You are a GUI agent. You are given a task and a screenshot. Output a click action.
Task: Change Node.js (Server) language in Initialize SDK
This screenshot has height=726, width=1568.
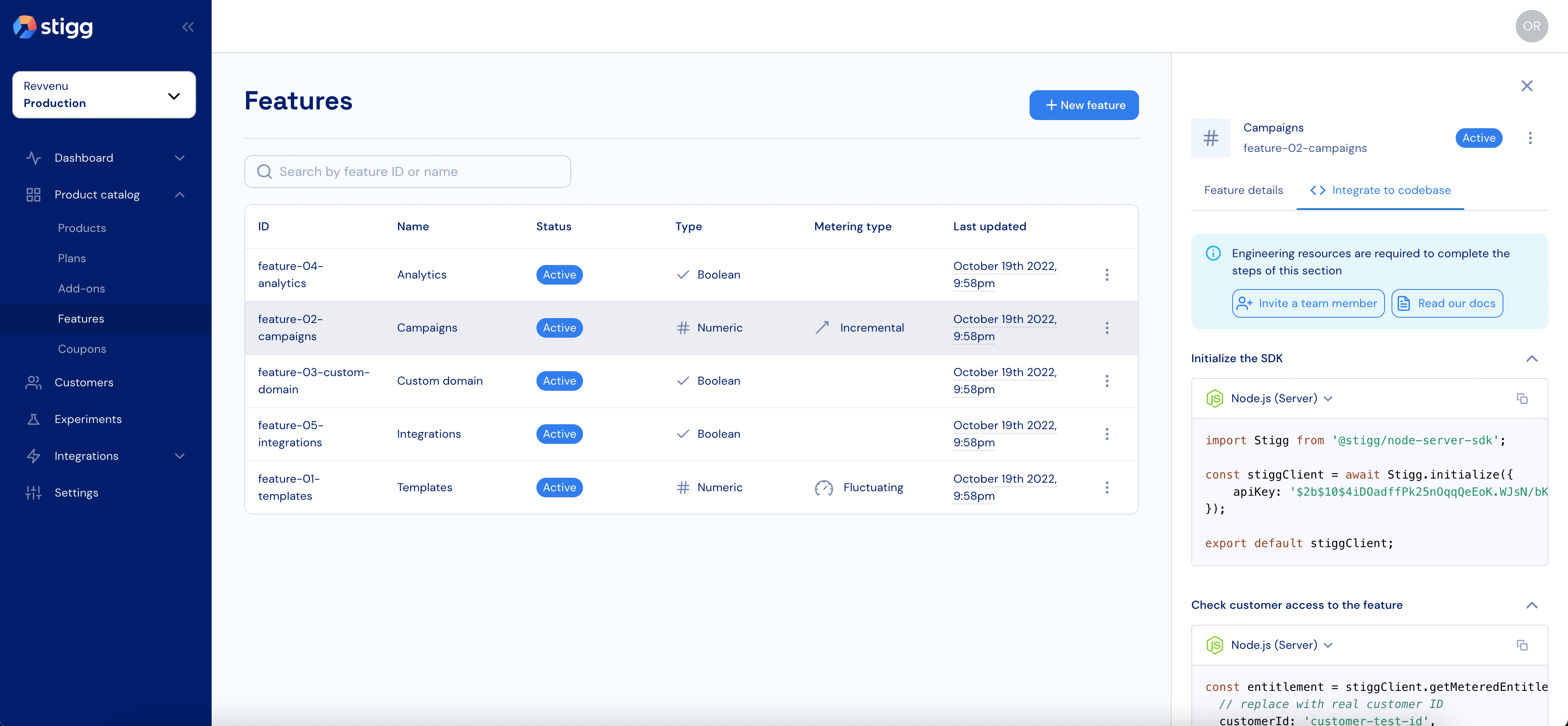[1273, 399]
